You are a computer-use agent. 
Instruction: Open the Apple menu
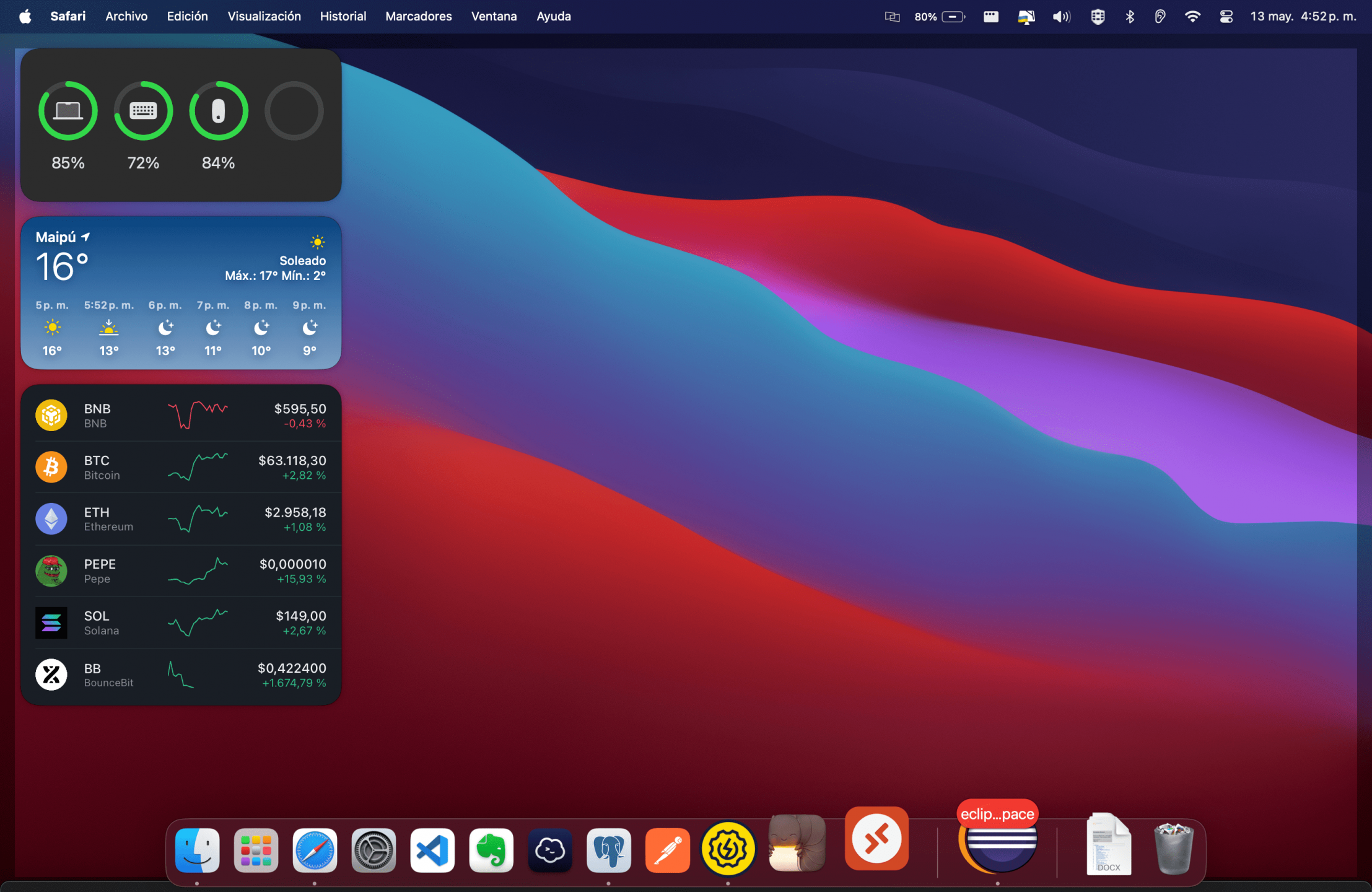pyautogui.click(x=25, y=17)
